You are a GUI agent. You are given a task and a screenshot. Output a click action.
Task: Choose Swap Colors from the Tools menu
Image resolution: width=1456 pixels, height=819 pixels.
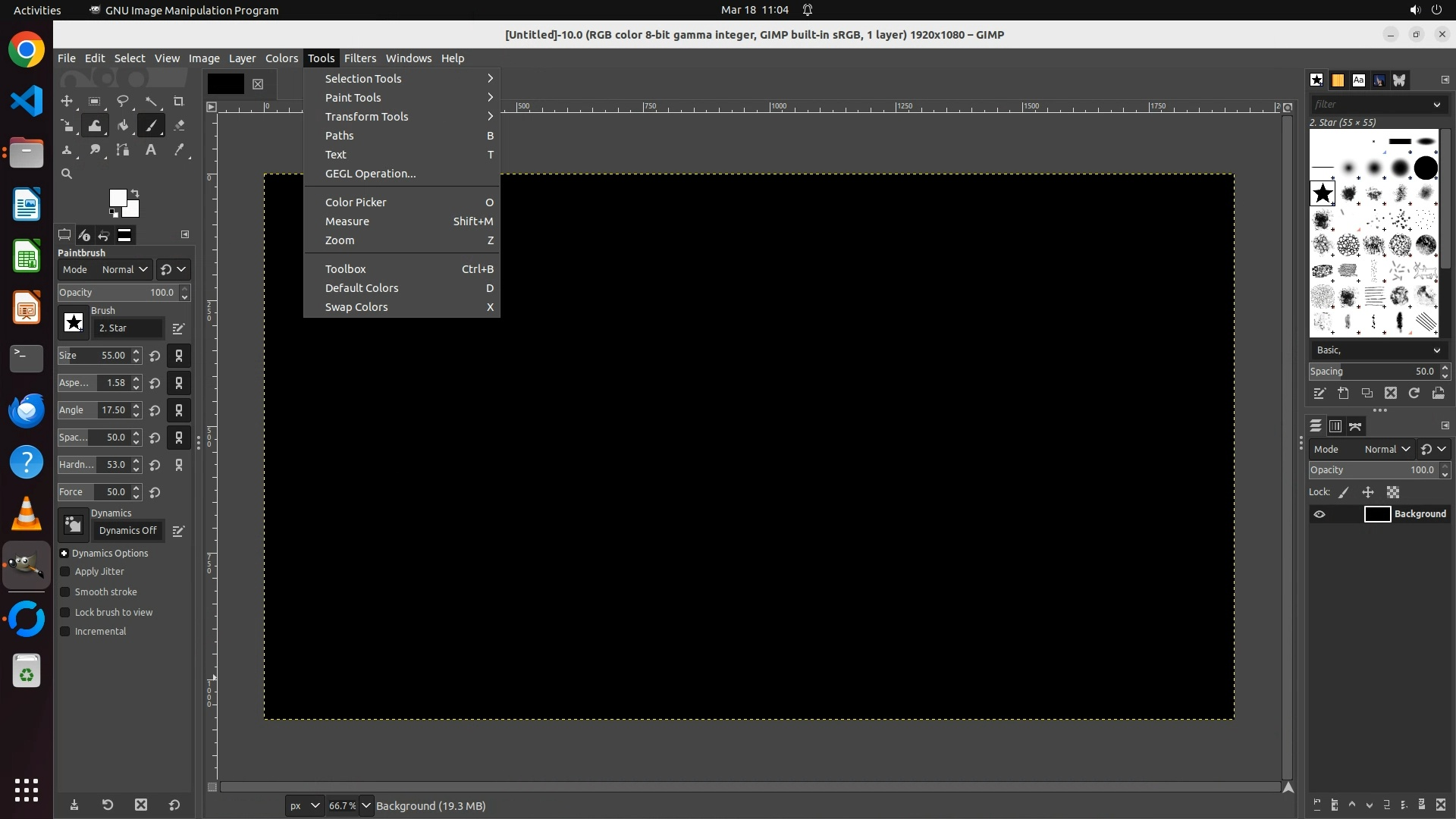coord(356,307)
